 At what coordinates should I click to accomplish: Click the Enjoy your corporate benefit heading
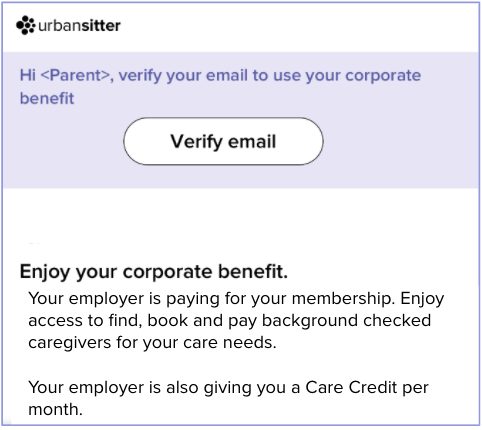pyautogui.click(x=154, y=272)
